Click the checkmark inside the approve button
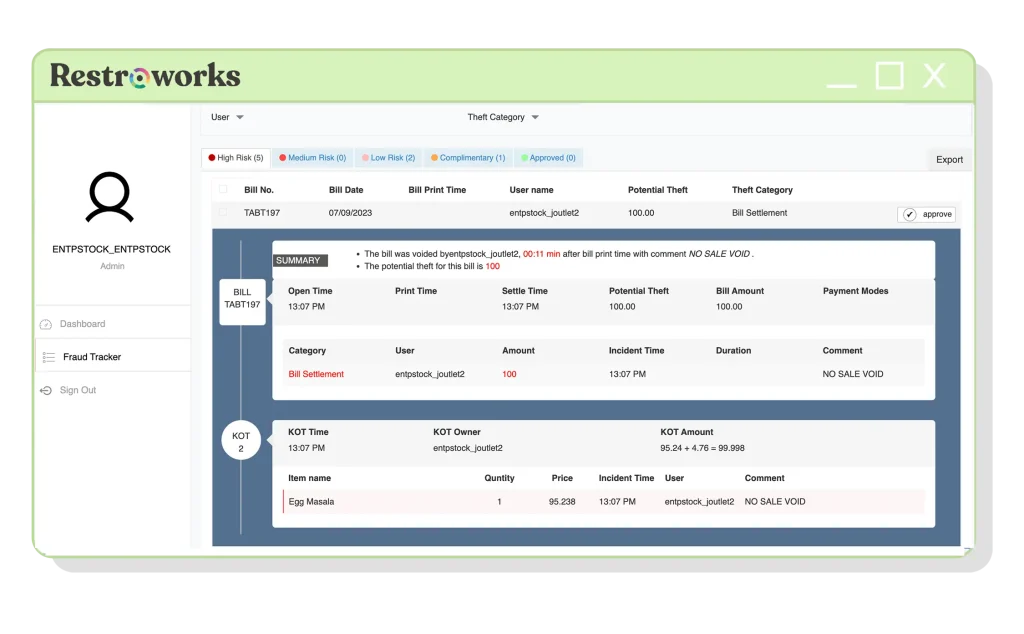 [x=910, y=213]
